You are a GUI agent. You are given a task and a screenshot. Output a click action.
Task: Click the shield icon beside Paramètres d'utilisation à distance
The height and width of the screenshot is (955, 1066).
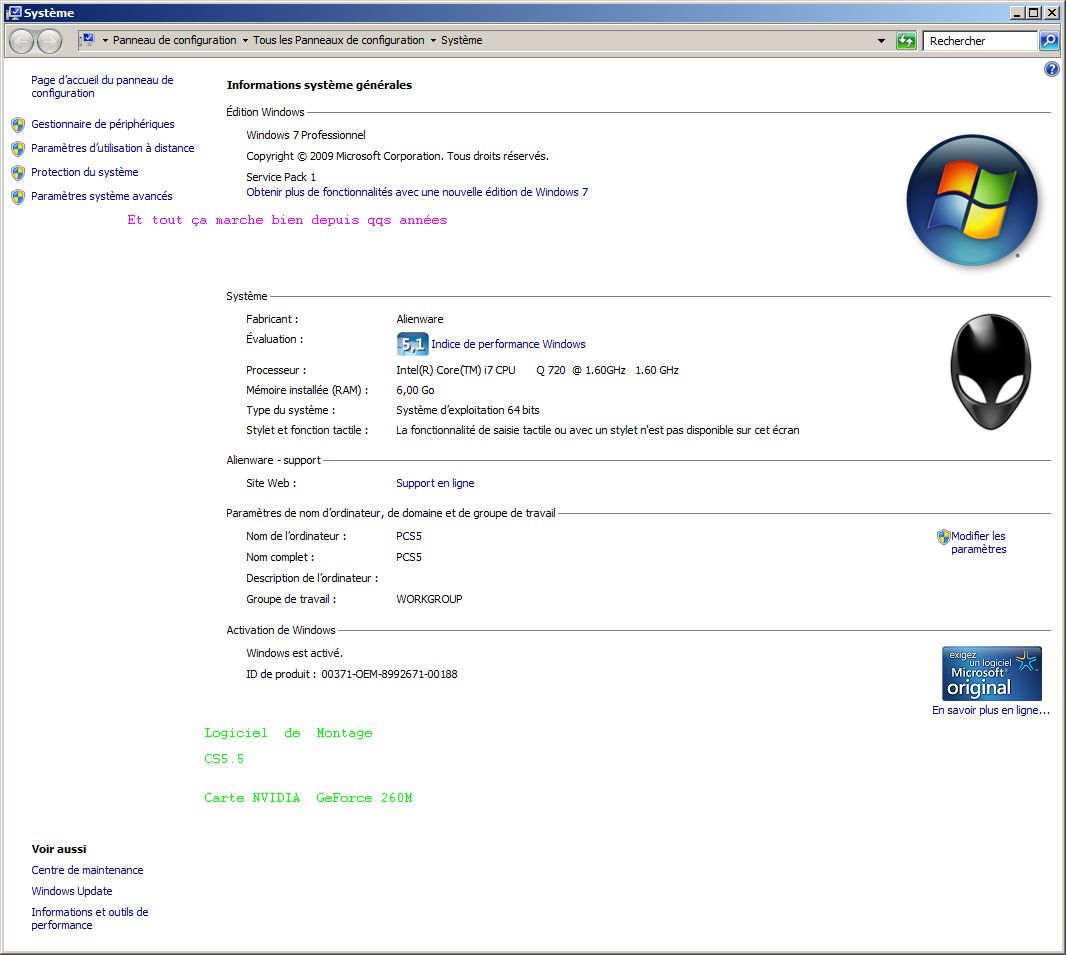coord(18,148)
